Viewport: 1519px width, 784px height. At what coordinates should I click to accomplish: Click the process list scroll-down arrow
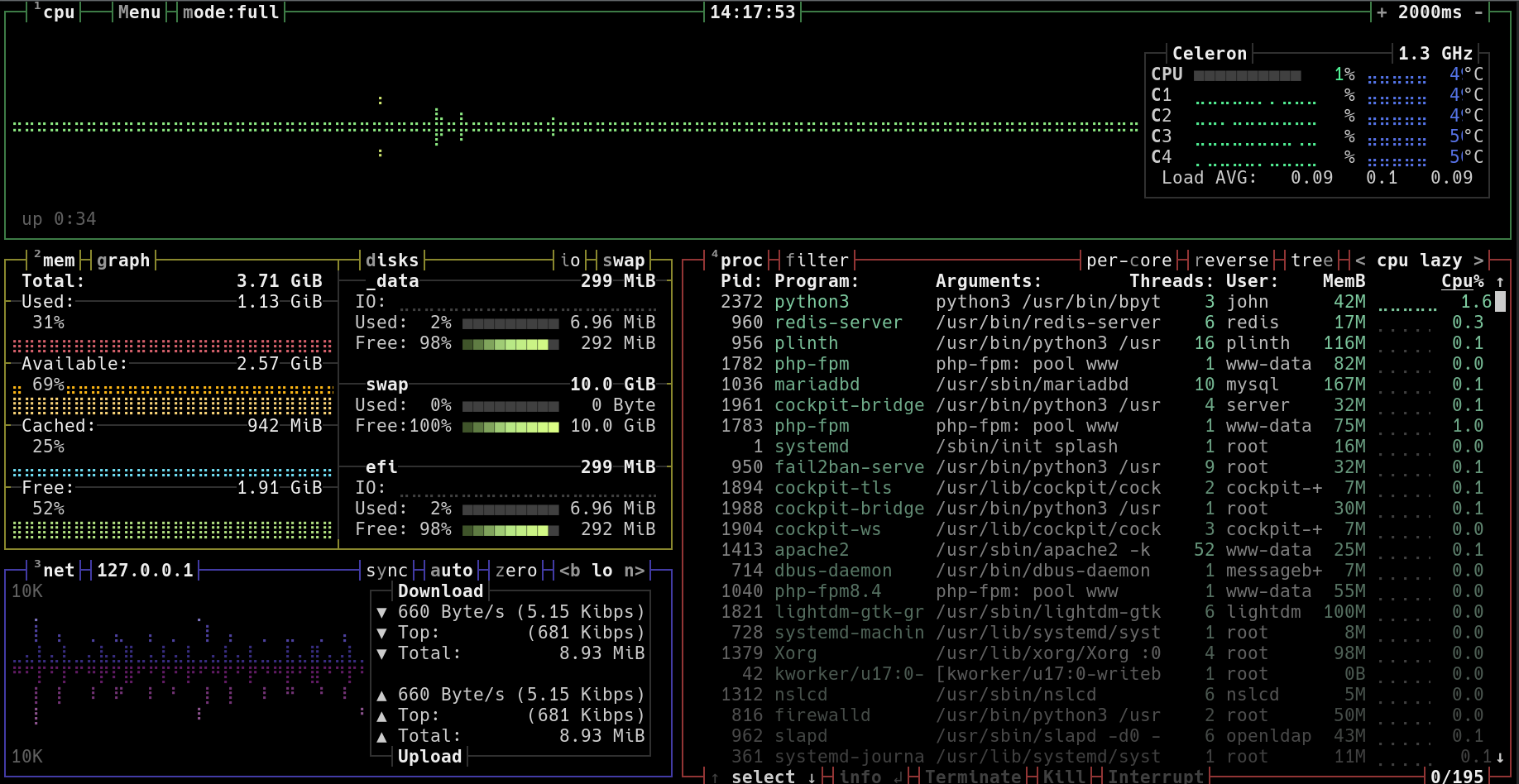click(x=1500, y=756)
